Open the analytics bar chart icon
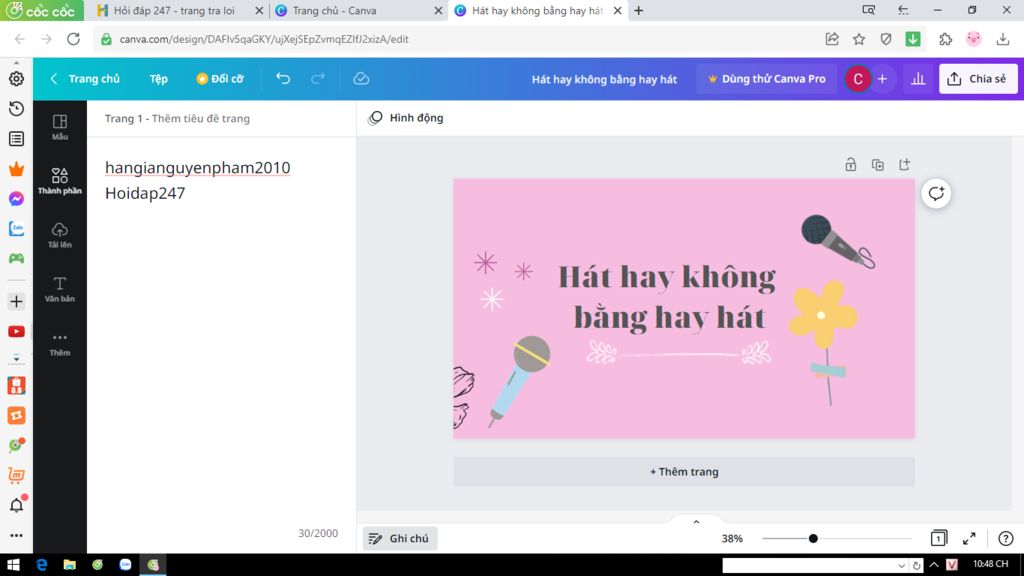 (x=918, y=79)
